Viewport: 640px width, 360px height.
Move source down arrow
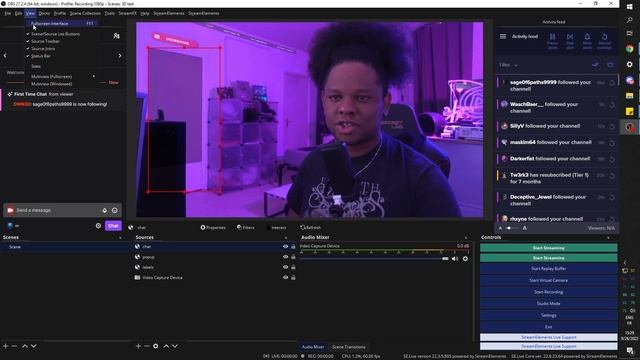[175, 346]
